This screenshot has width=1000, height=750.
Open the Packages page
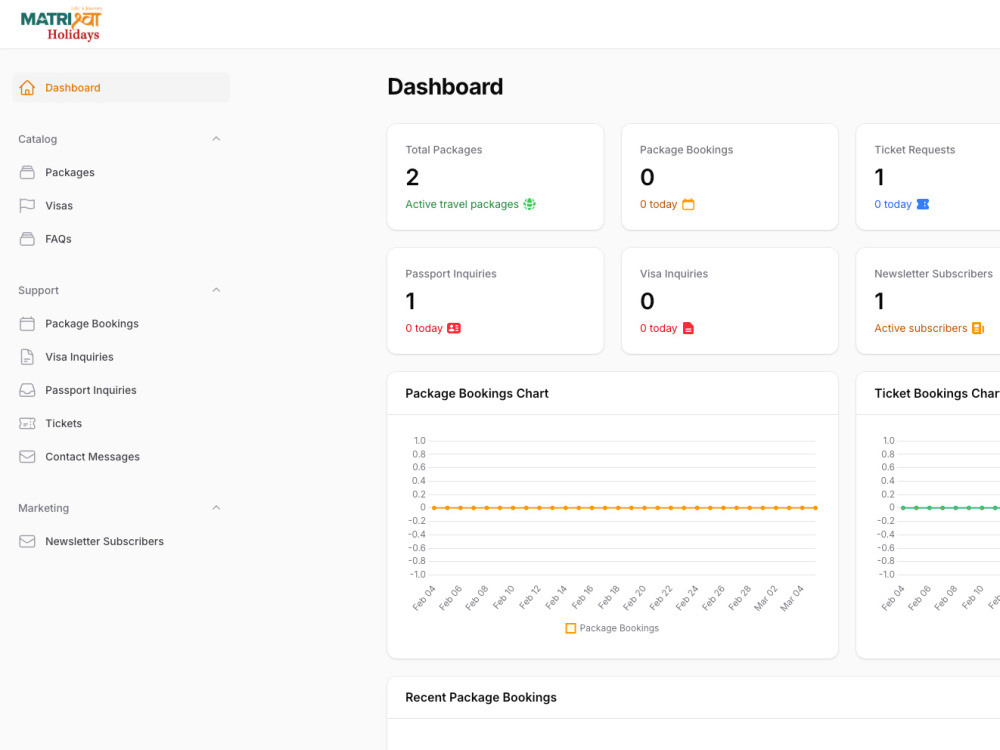point(121,172)
